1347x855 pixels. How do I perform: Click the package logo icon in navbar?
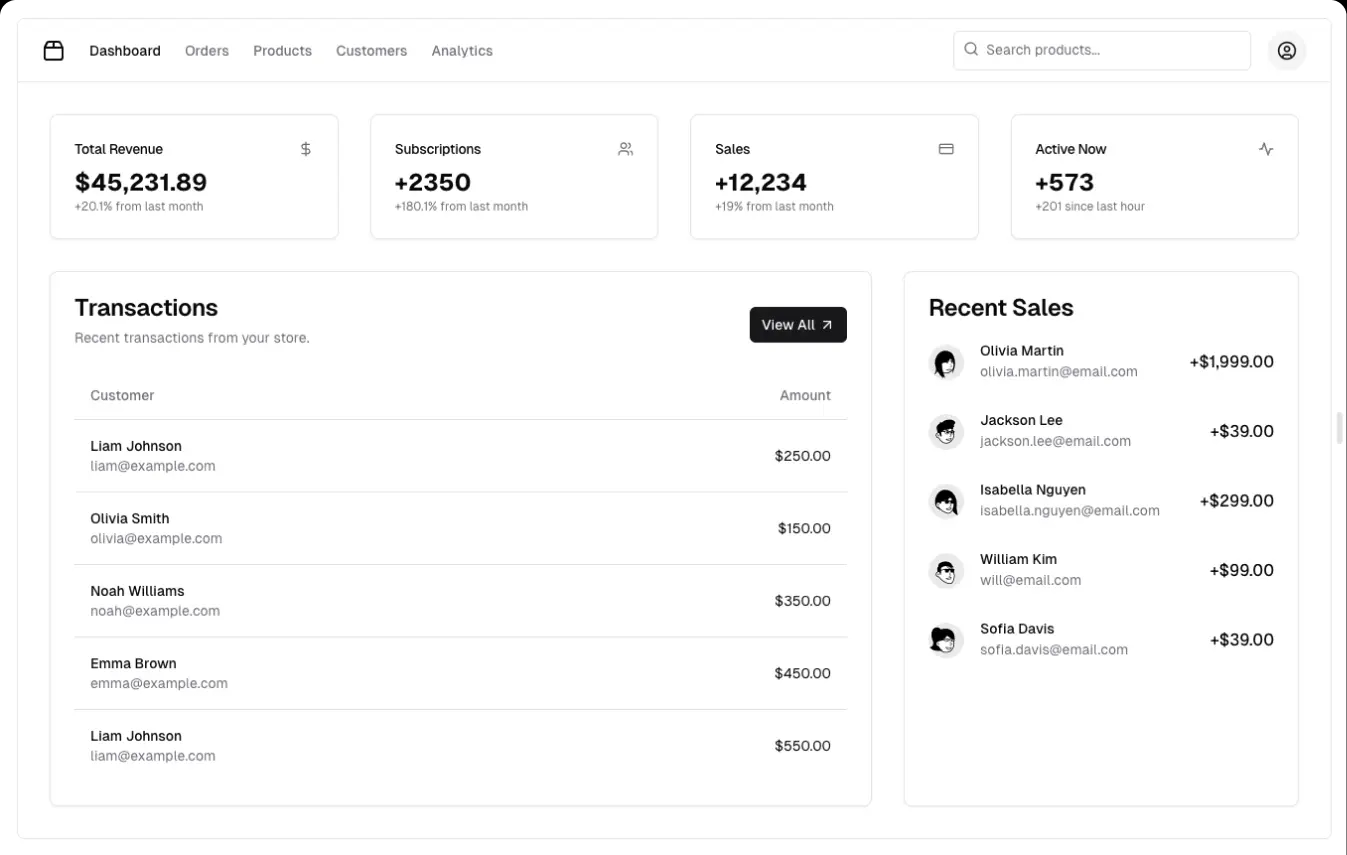click(54, 50)
